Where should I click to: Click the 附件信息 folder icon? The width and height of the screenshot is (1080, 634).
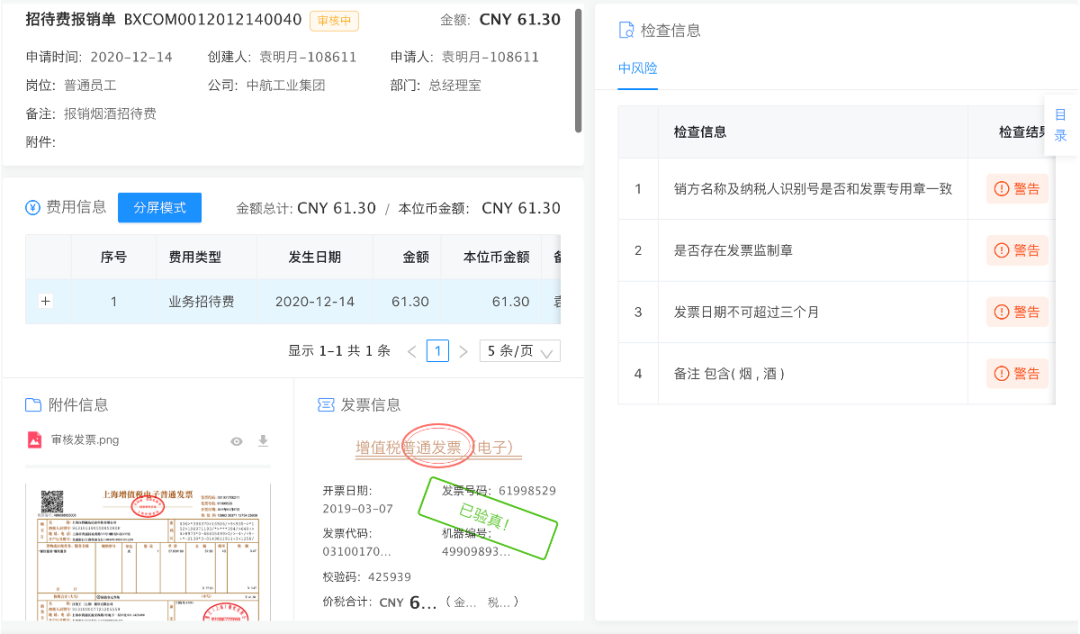tap(34, 405)
